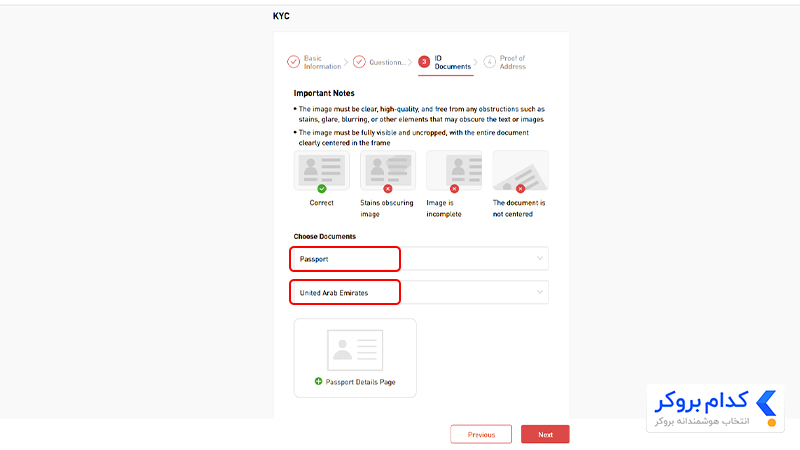800x450 pixels.
Task: Click the green check under Correct example
Action: (x=321, y=189)
